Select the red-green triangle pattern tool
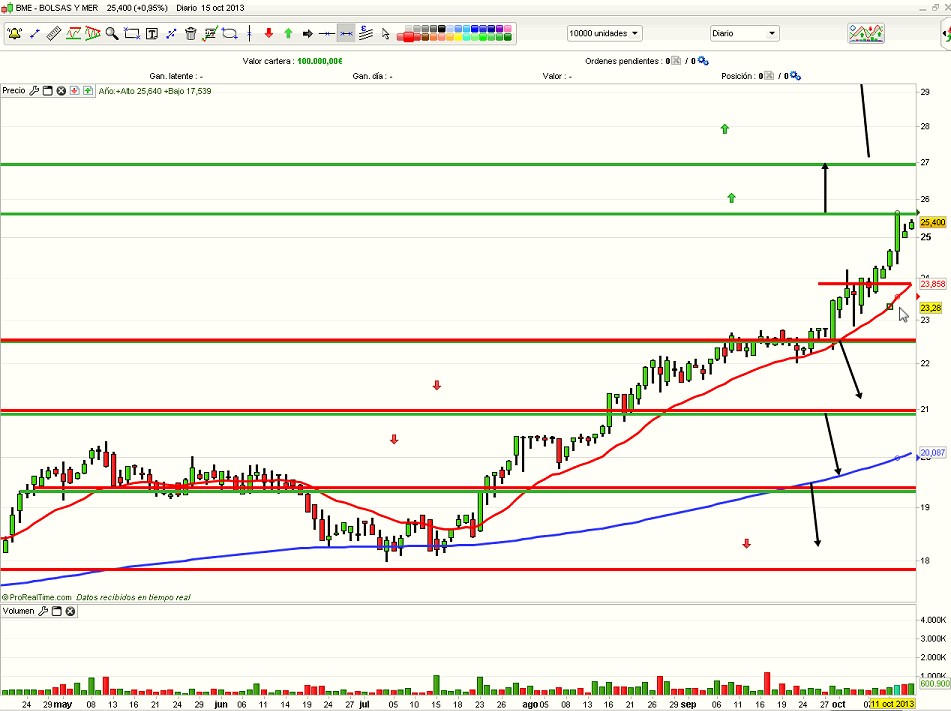The height and width of the screenshot is (711, 951). pos(92,33)
